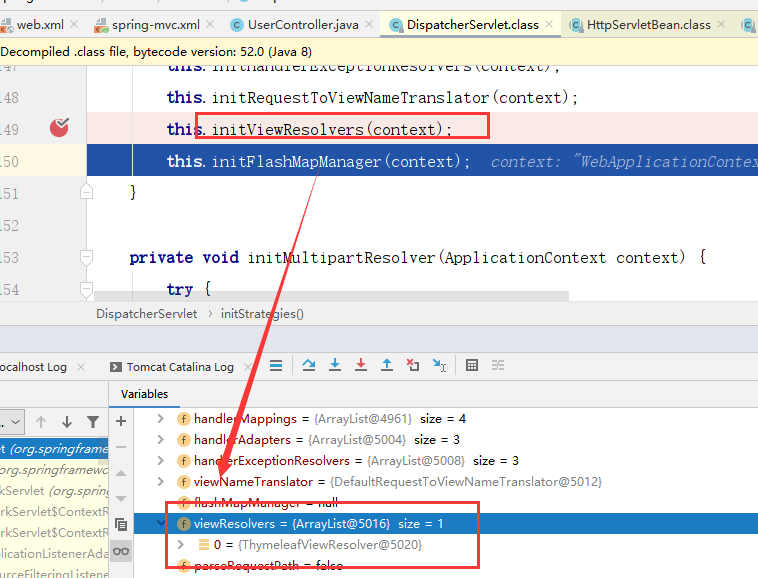Screen dimensions: 758x578
Task: Select handlerMappings ArrayList@4961 row
Action: 446,419
